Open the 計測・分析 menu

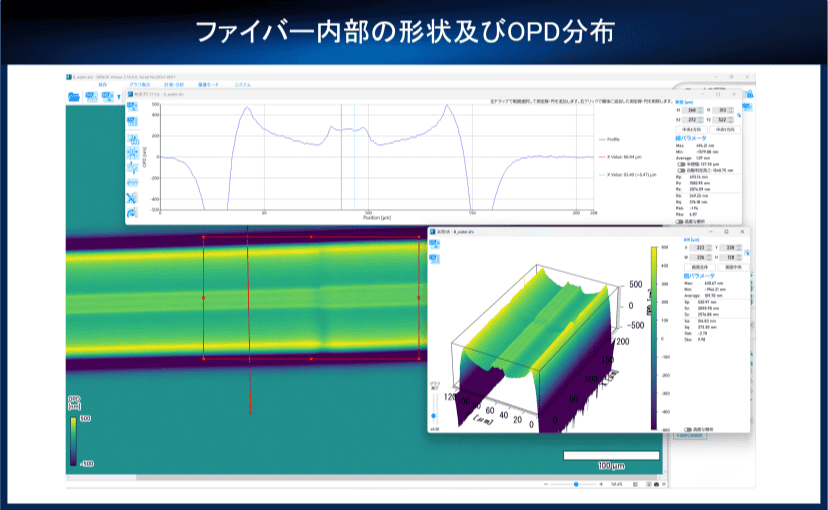[x=174, y=85]
